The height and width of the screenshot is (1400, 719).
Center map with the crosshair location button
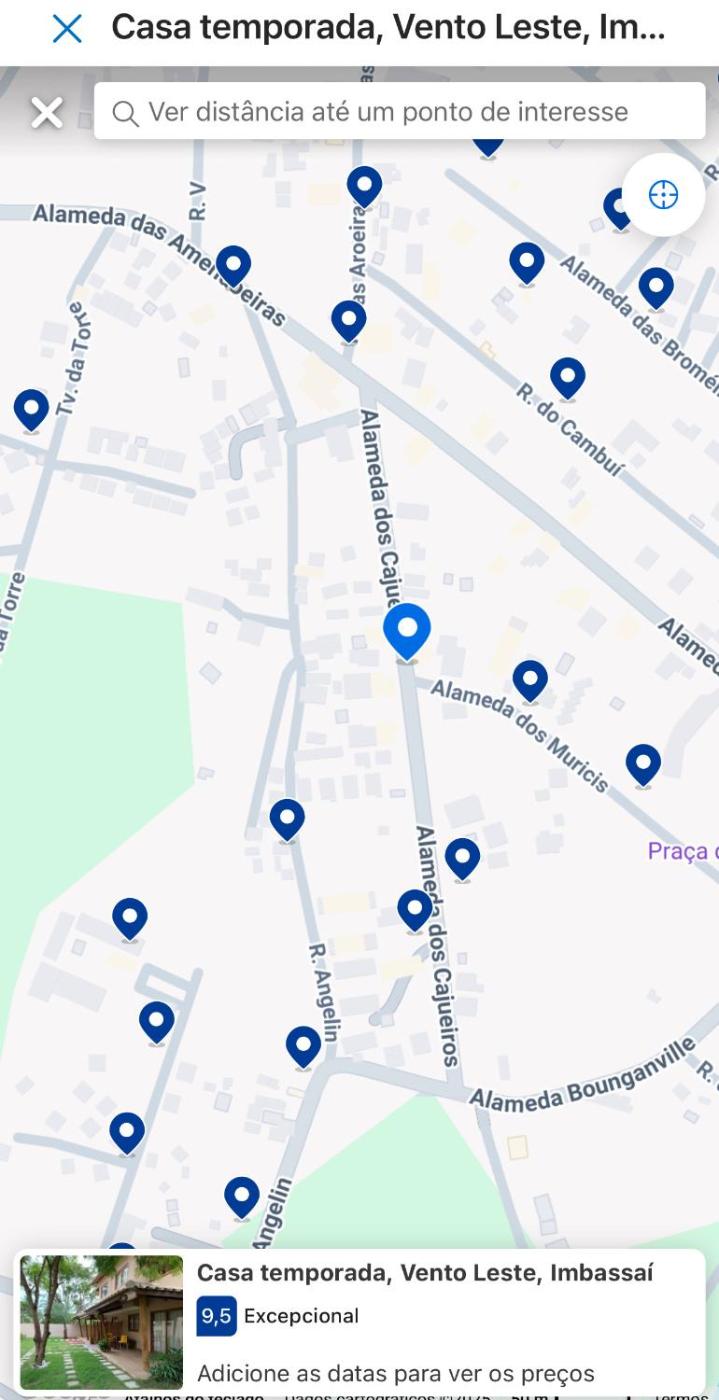tap(663, 195)
